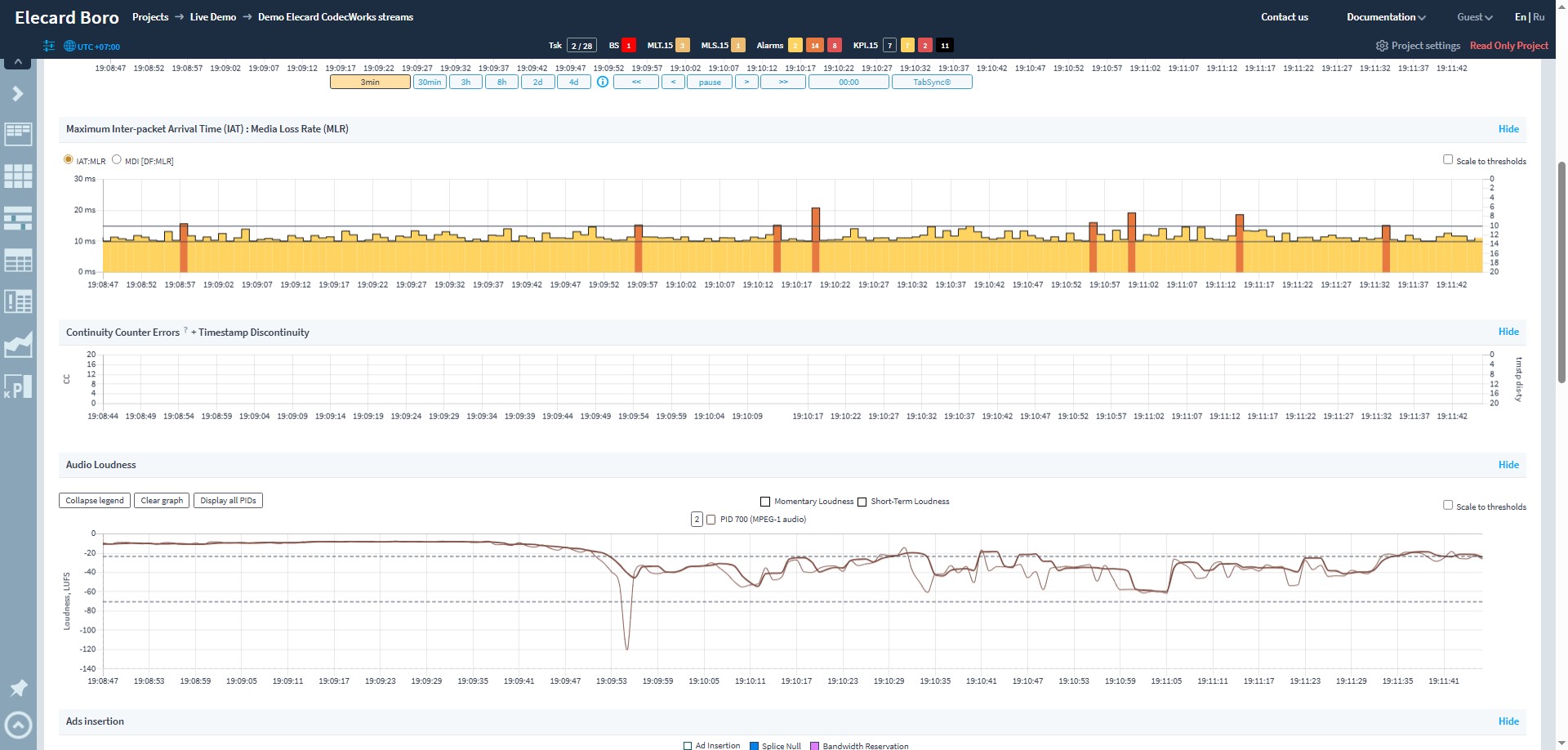Open the Project settings gear

tap(1382, 46)
